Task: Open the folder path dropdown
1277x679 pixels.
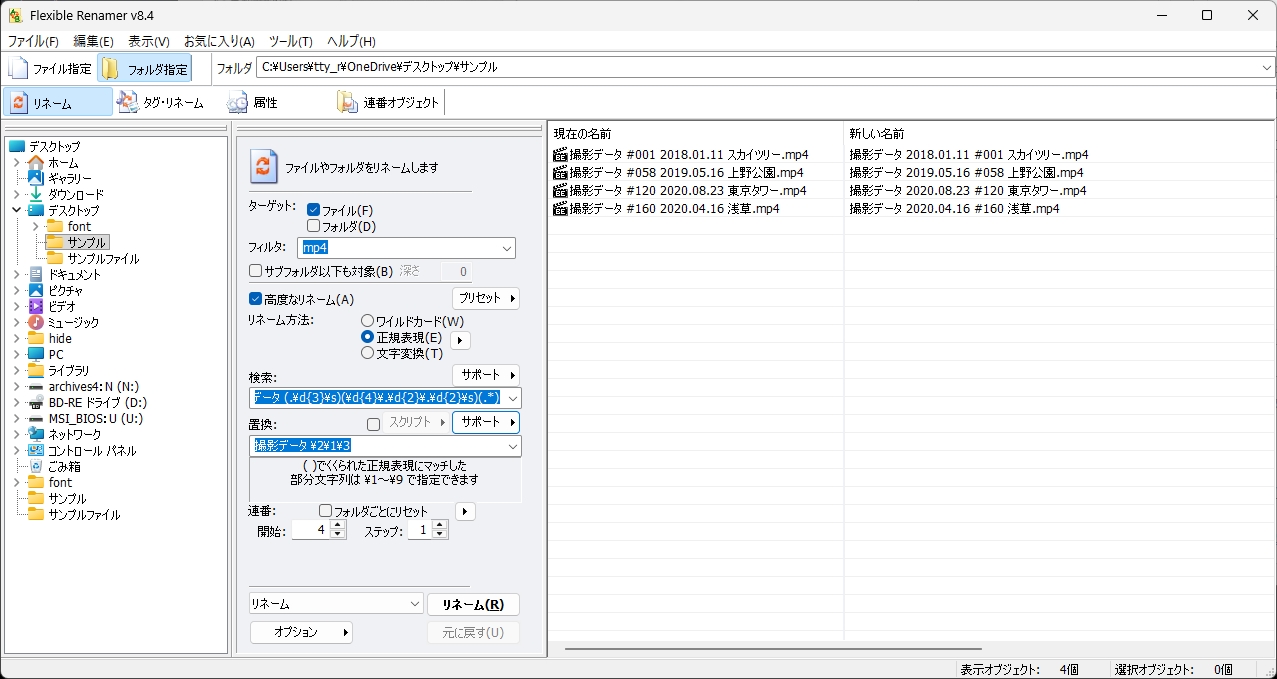Action: pos(1267,68)
